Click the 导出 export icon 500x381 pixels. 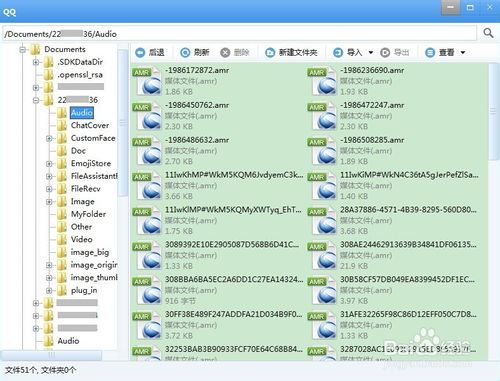coord(385,52)
